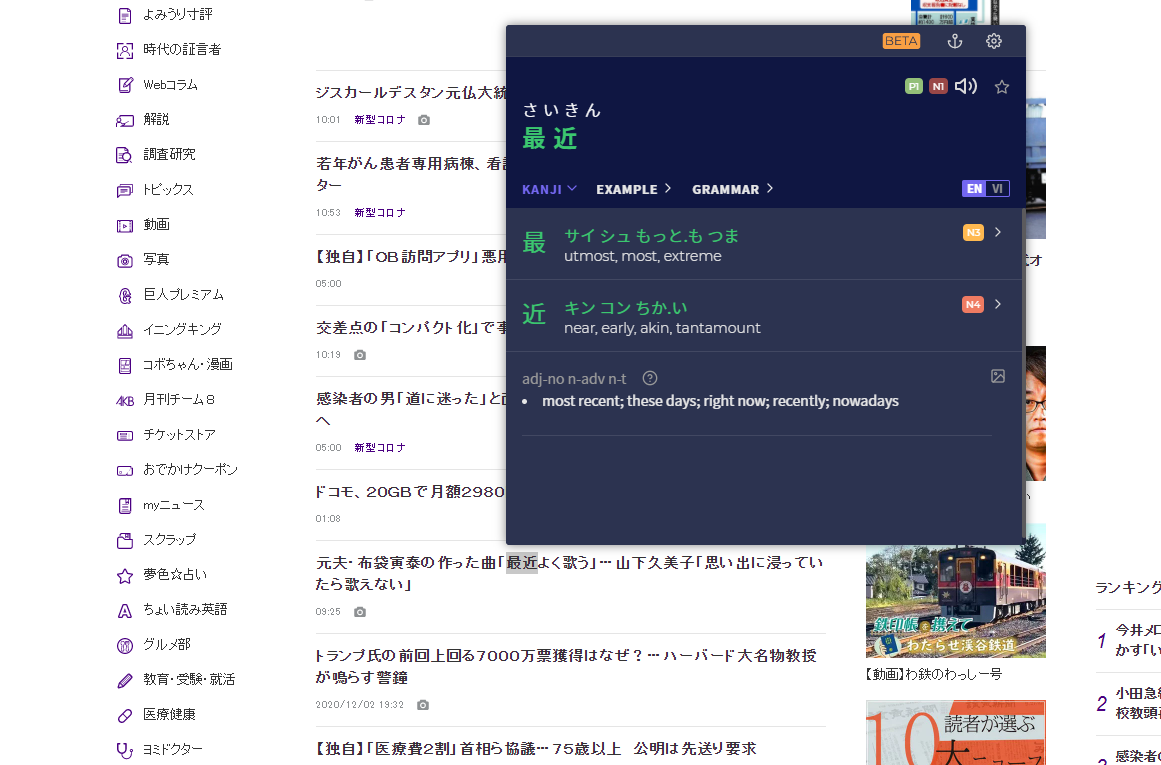Viewport: 1161px width, 765px height.
Task: Click the 読者が選ぶ10大ニュース thumbnail
Action: click(x=956, y=732)
